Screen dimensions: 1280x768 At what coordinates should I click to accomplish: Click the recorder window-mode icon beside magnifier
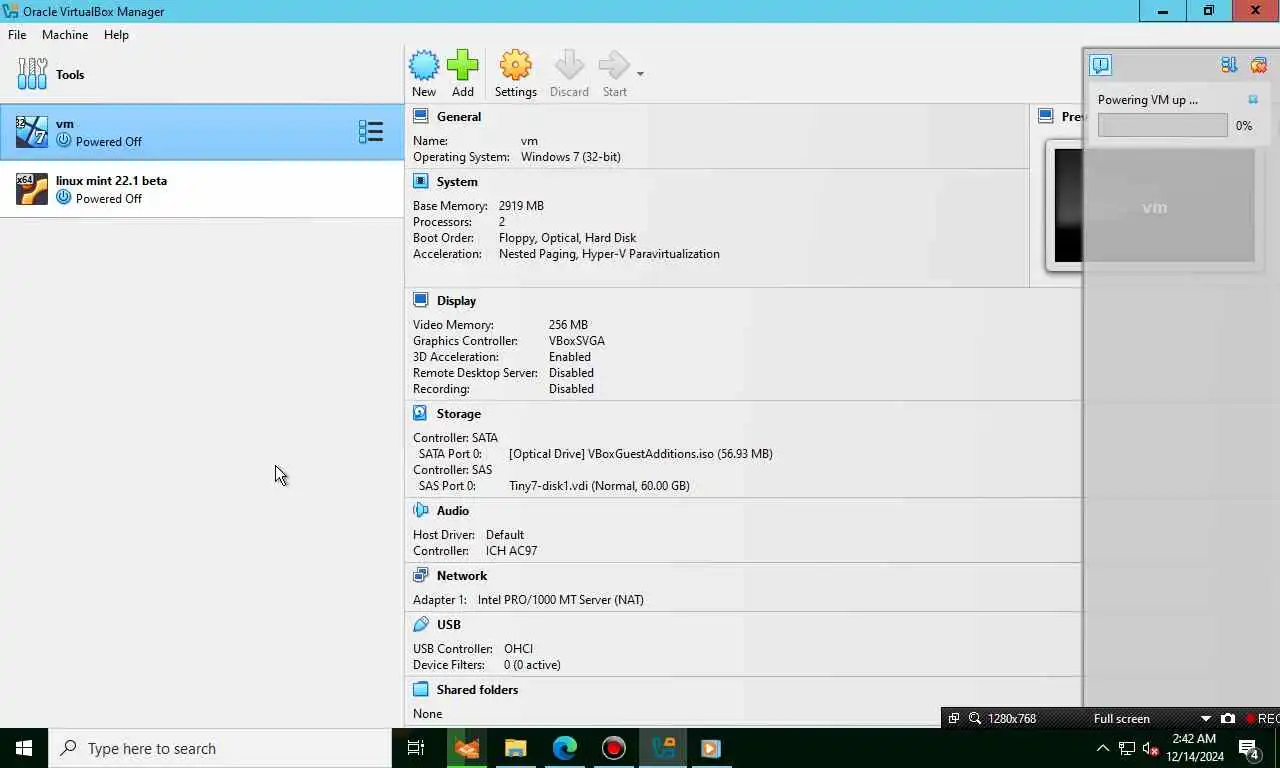pyautogui.click(x=954, y=719)
